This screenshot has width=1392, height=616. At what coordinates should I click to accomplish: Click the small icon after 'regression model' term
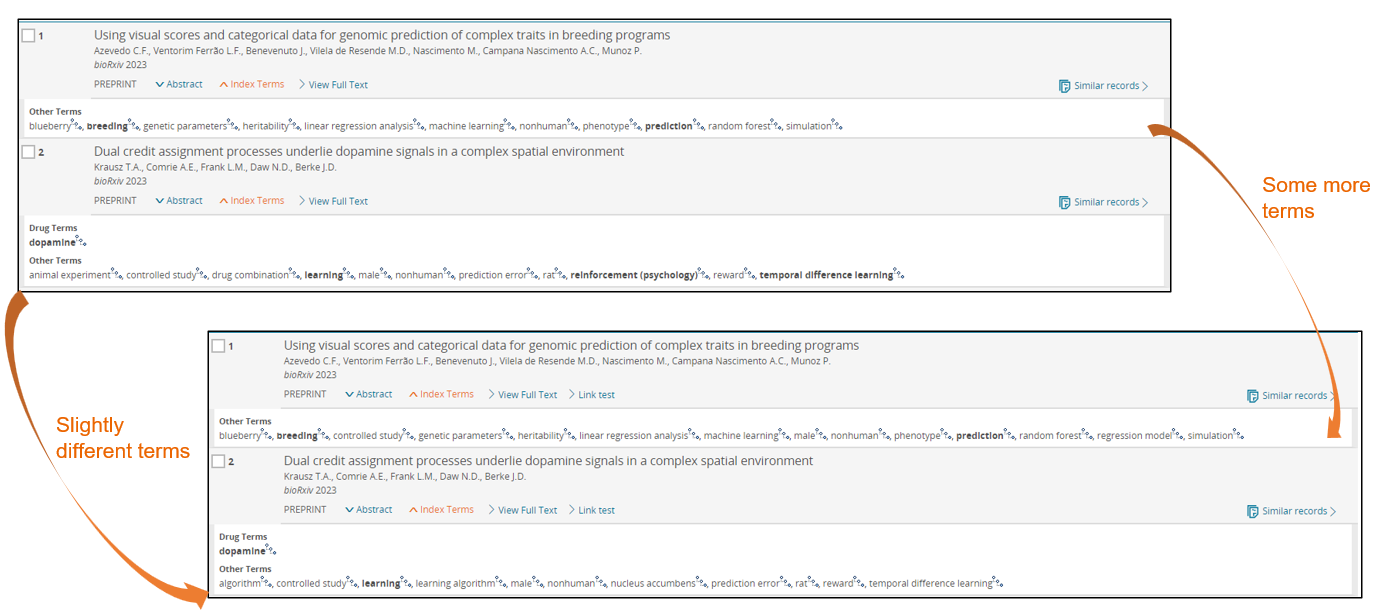pyautogui.click(x=1177, y=434)
